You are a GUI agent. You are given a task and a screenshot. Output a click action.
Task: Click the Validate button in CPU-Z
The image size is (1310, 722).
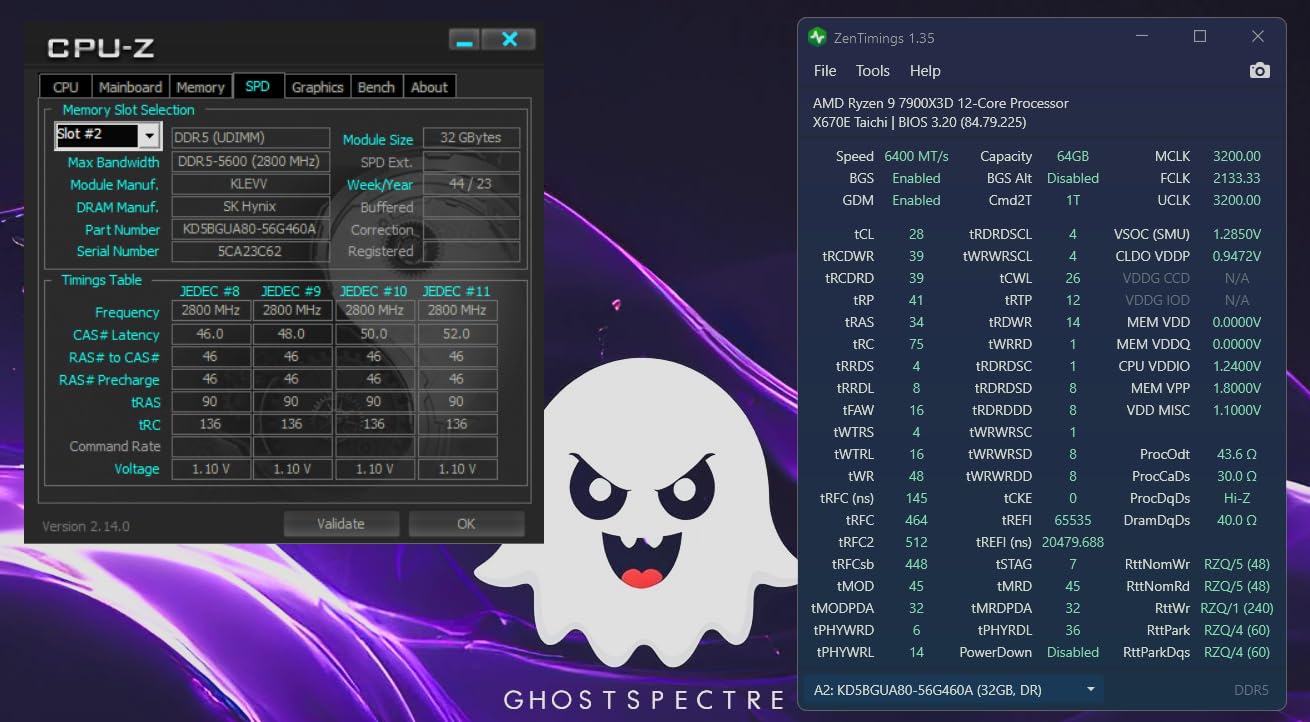click(x=341, y=523)
